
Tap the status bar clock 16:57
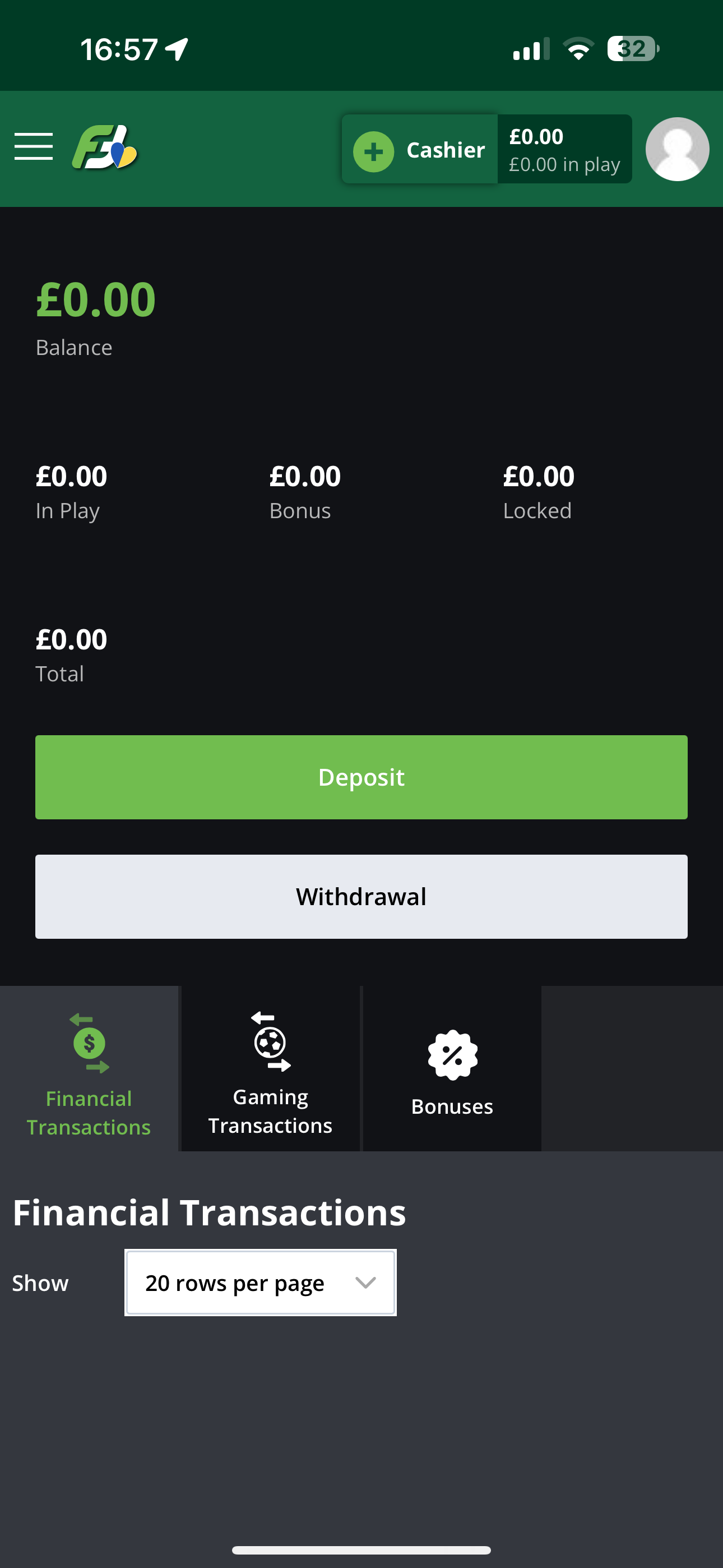[119, 49]
